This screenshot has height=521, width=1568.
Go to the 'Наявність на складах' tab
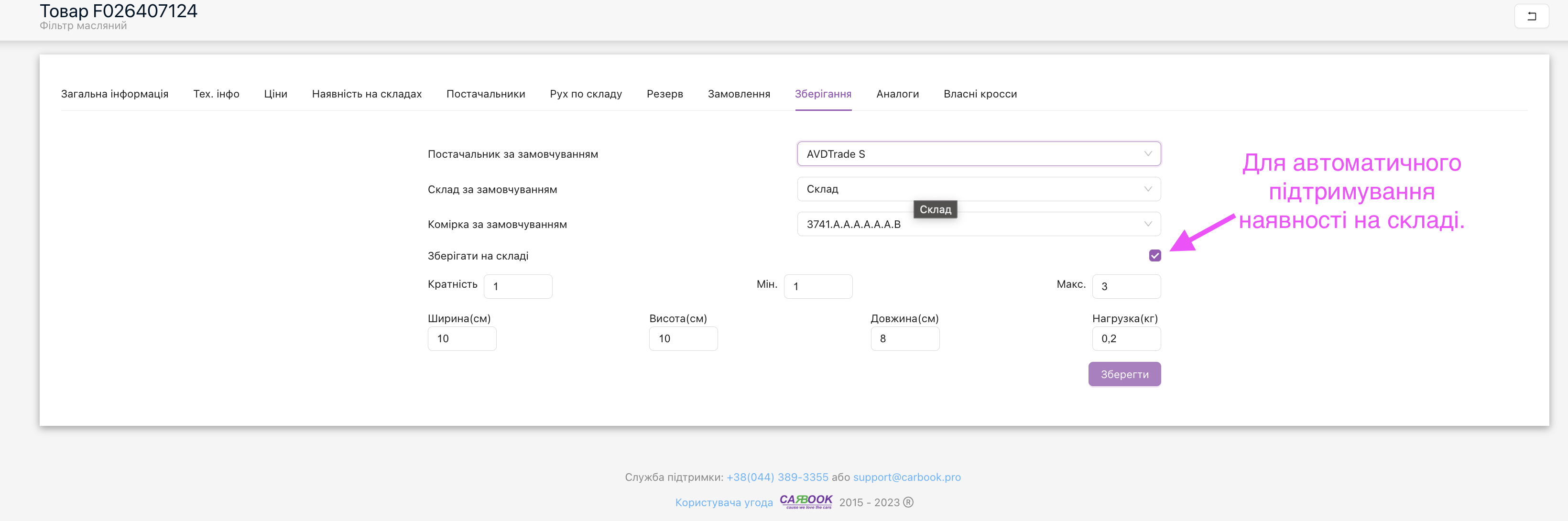[367, 94]
